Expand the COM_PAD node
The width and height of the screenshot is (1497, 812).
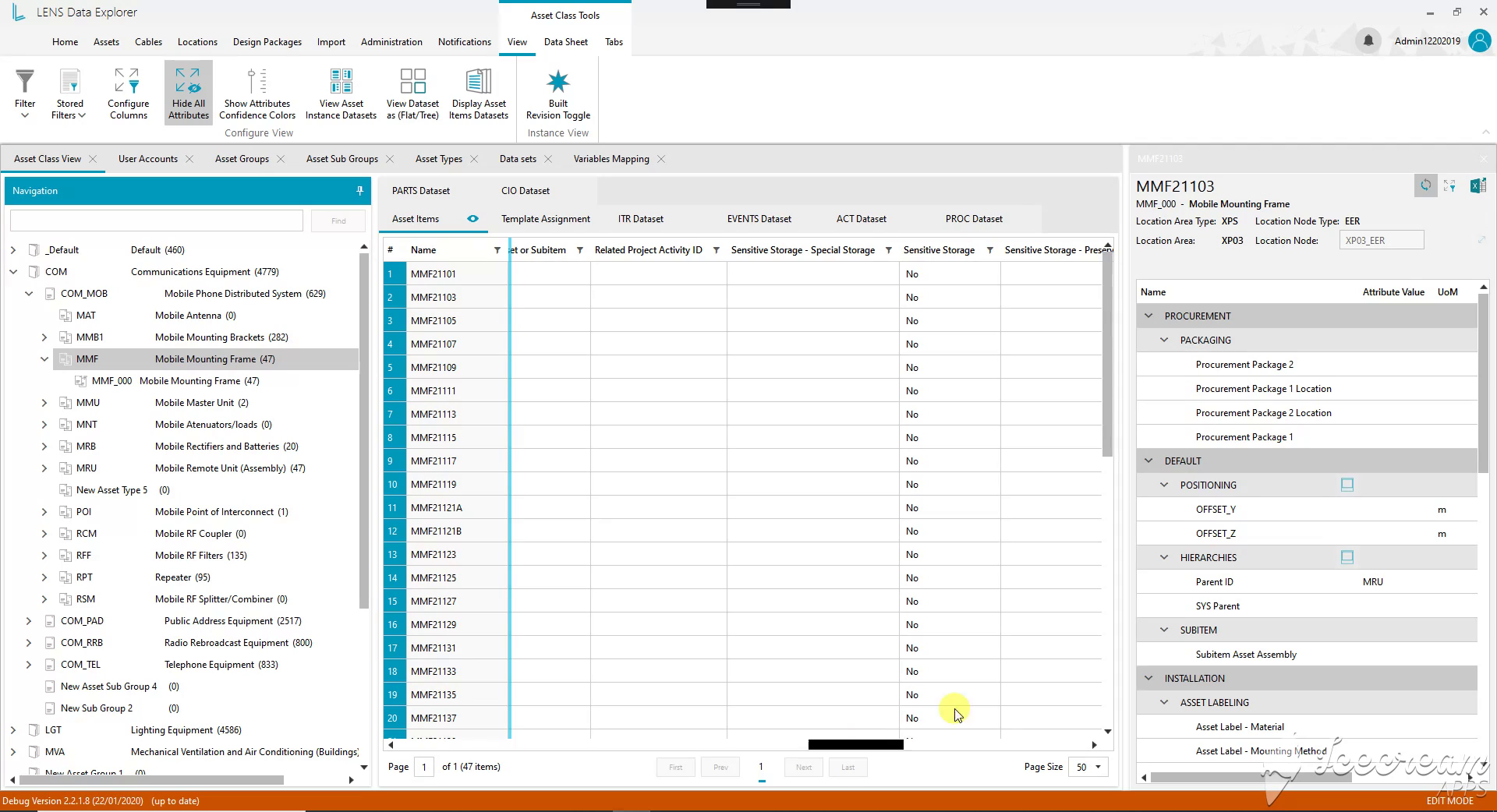coord(29,621)
